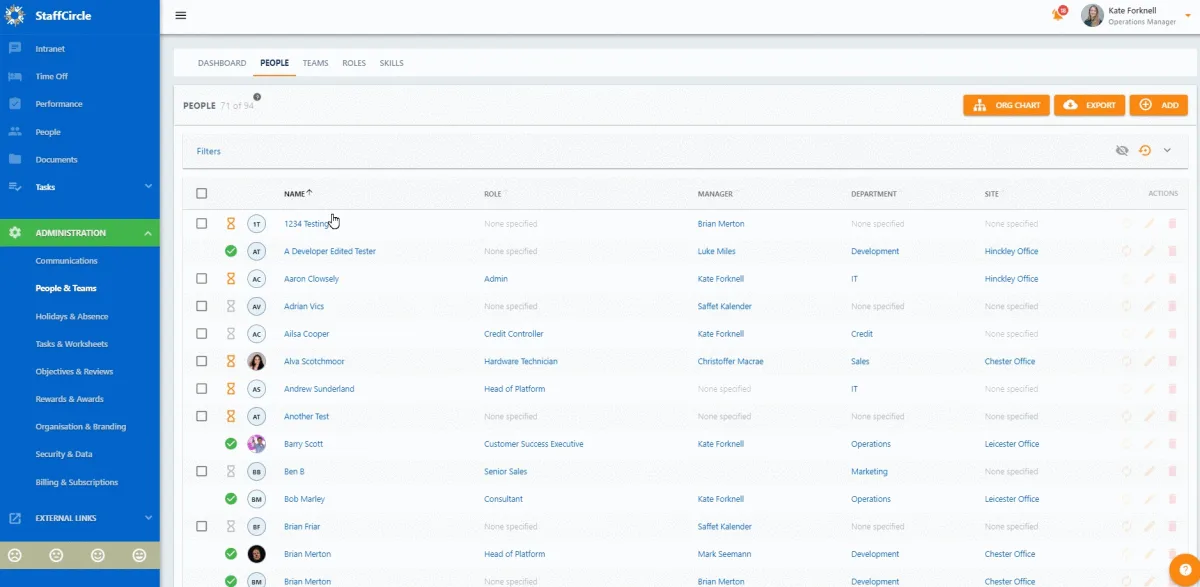Expand the Filters panel chevron
1200x587 pixels.
pyautogui.click(x=1167, y=151)
